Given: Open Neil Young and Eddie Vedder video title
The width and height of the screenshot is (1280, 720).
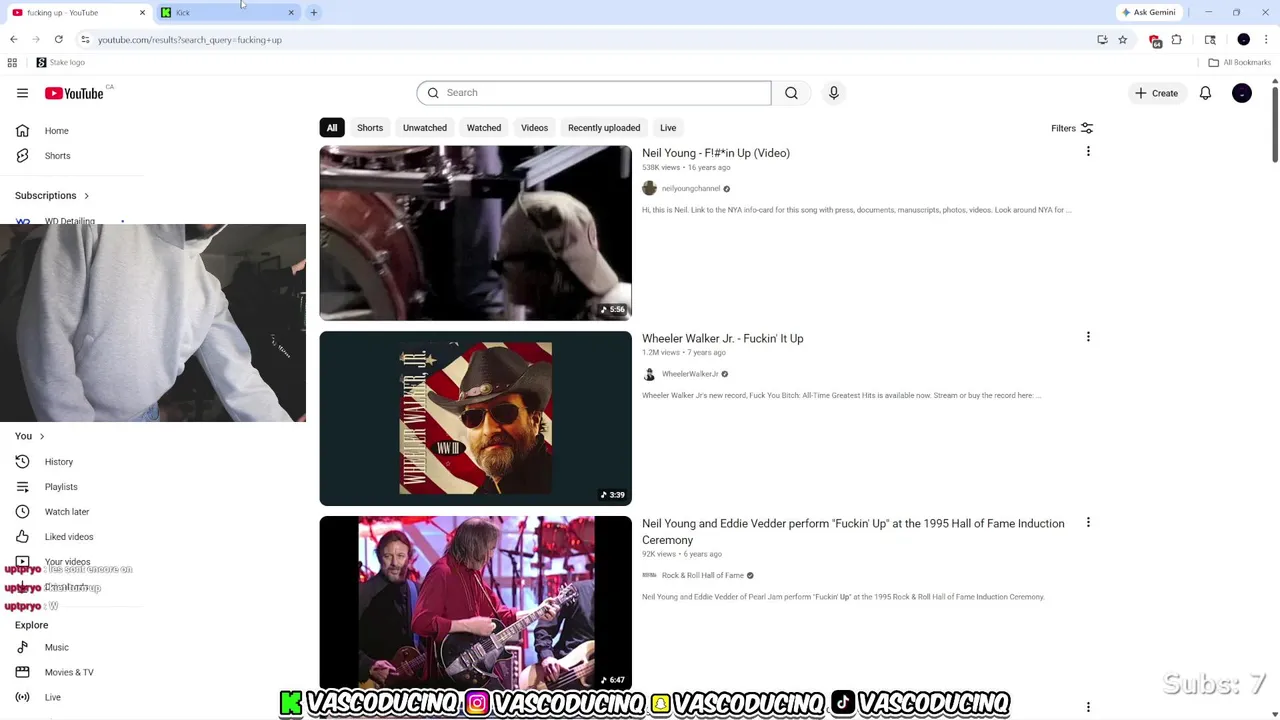Looking at the screenshot, I should [853, 531].
